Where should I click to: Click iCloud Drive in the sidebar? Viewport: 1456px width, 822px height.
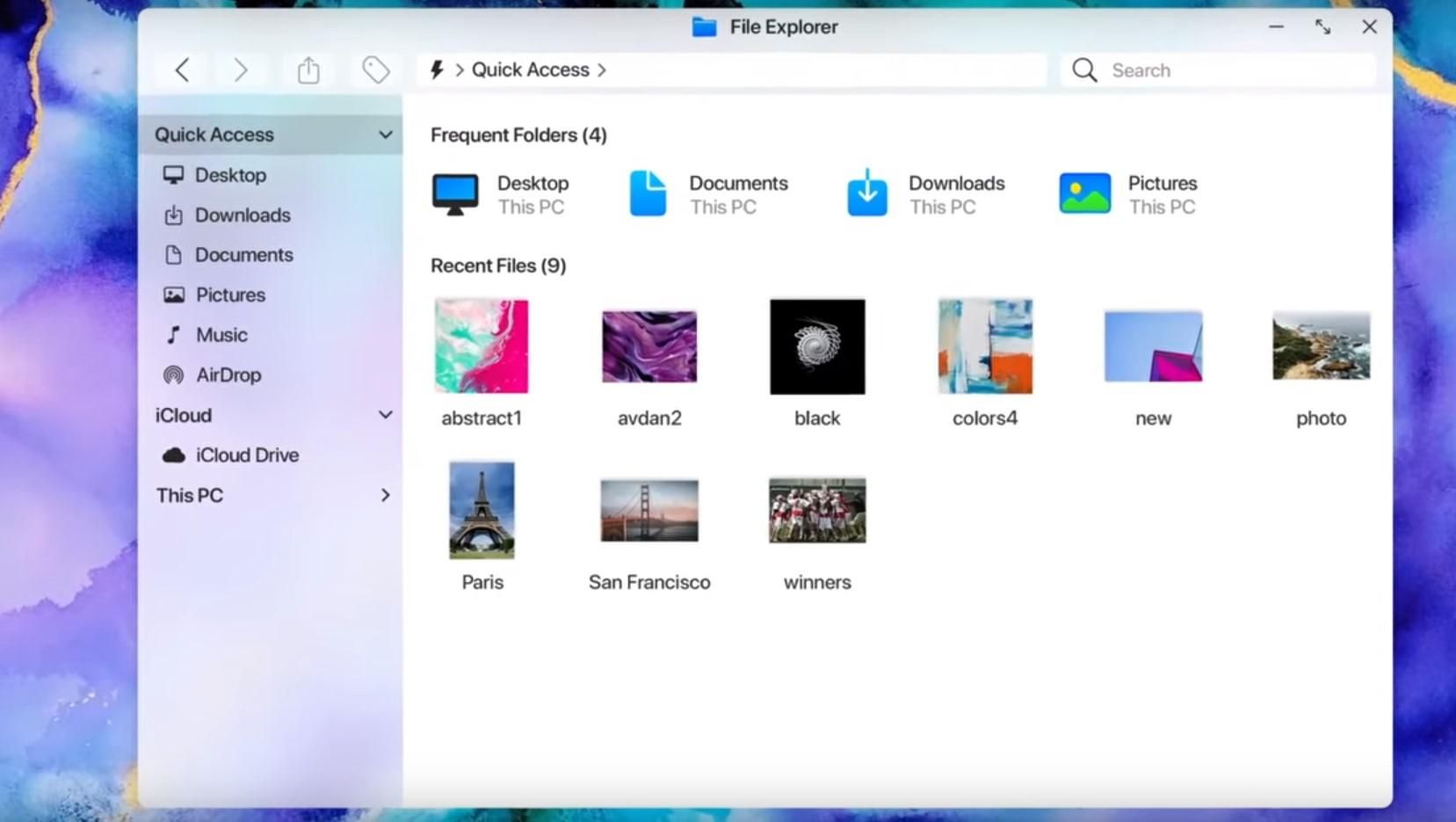point(247,455)
